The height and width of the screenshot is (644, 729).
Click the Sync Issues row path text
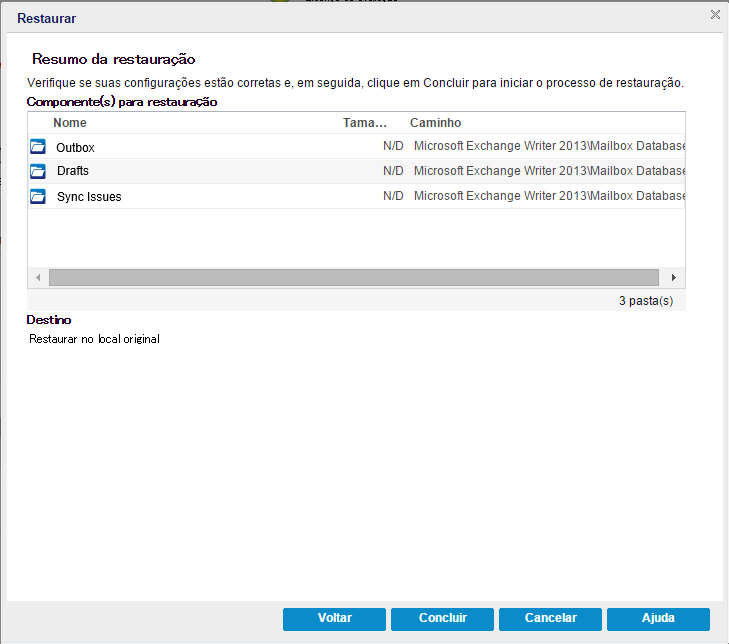[549, 196]
